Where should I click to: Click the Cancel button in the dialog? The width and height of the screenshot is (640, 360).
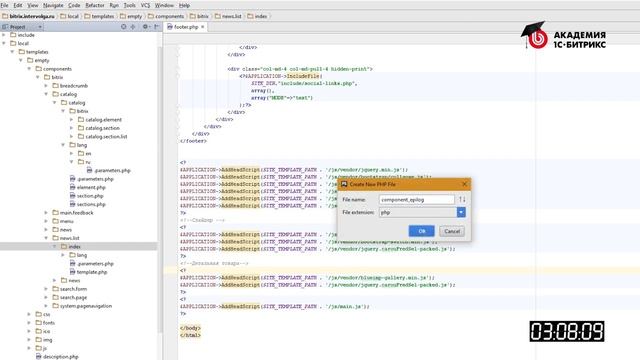[452, 231]
